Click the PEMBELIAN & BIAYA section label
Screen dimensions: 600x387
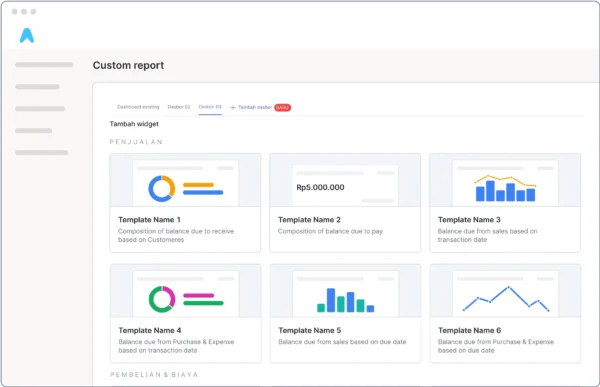(154, 375)
